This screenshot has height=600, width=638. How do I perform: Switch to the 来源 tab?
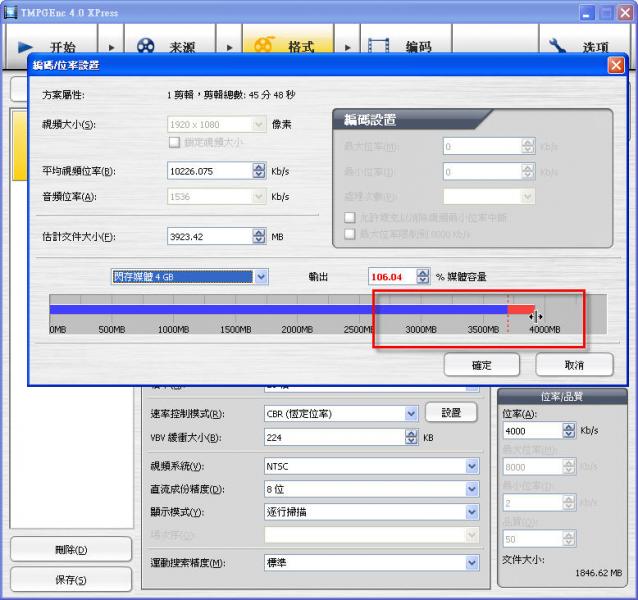(x=167, y=47)
